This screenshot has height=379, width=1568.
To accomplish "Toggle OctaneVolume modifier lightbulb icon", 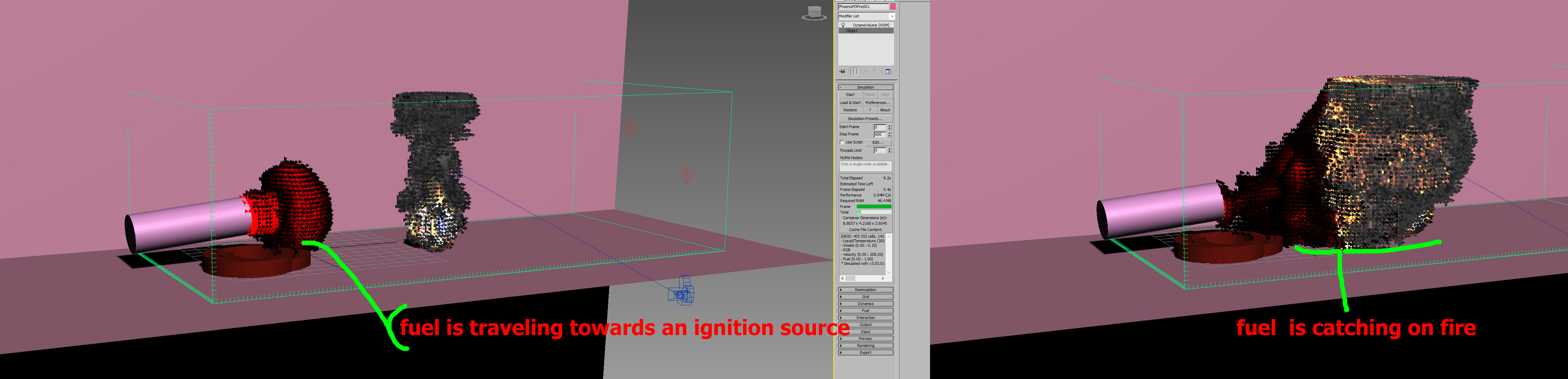I will click(843, 25).
